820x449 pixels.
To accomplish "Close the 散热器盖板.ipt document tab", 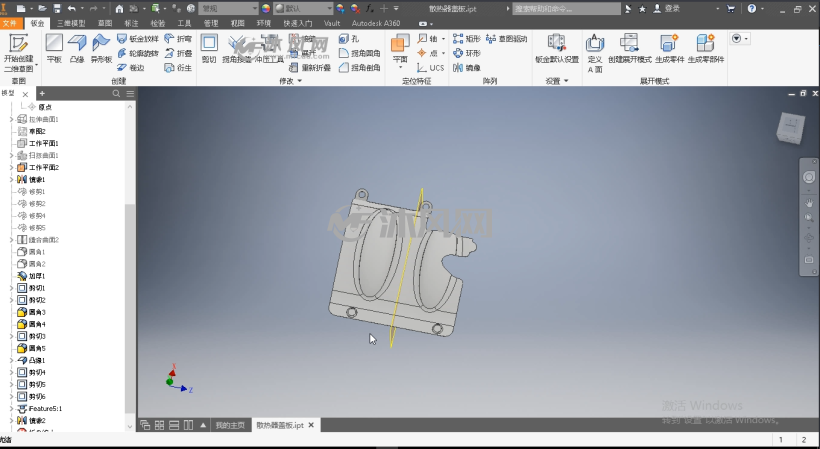I will tap(311, 425).
